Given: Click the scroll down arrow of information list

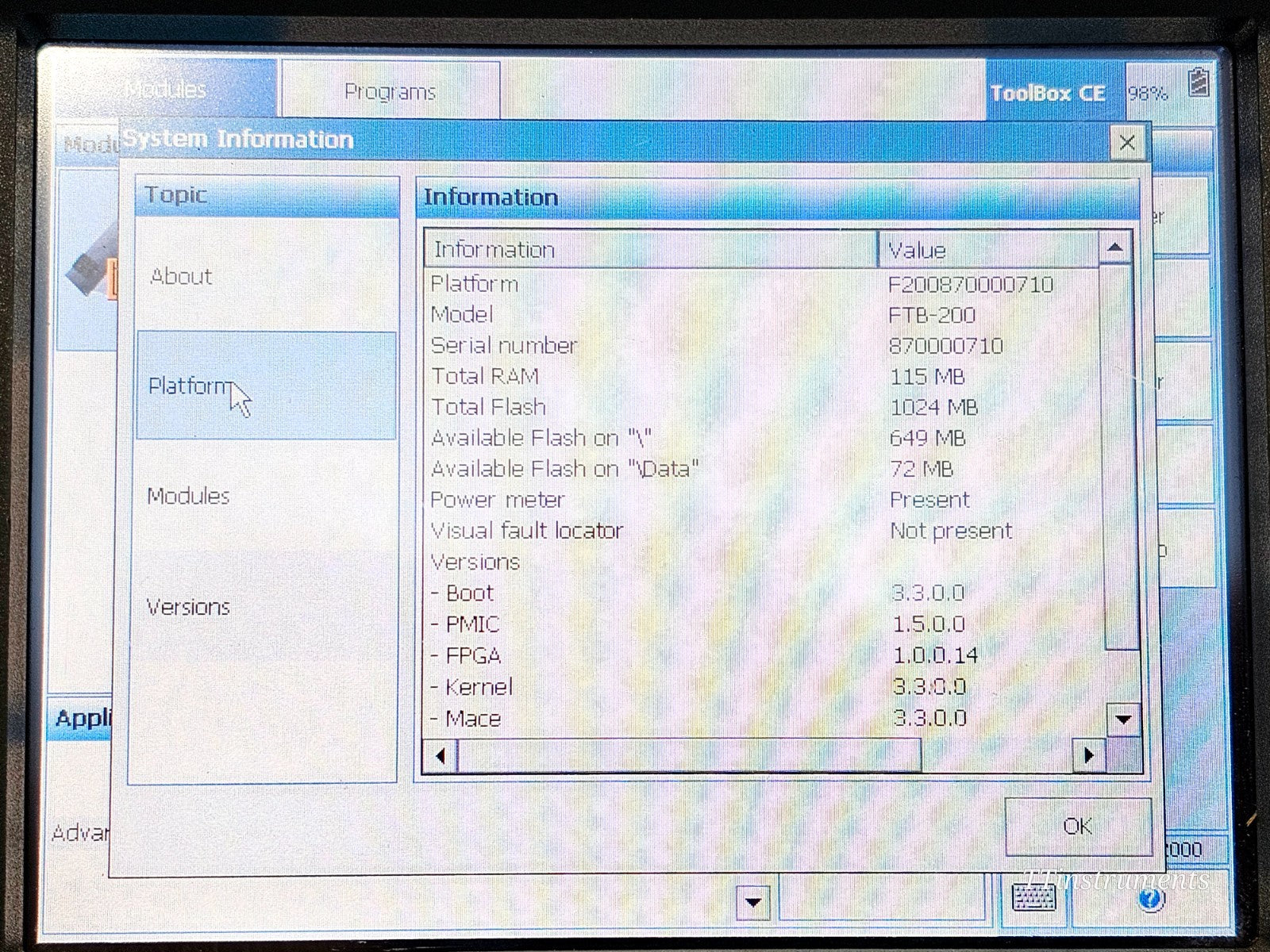Looking at the screenshot, I should [x=1123, y=720].
